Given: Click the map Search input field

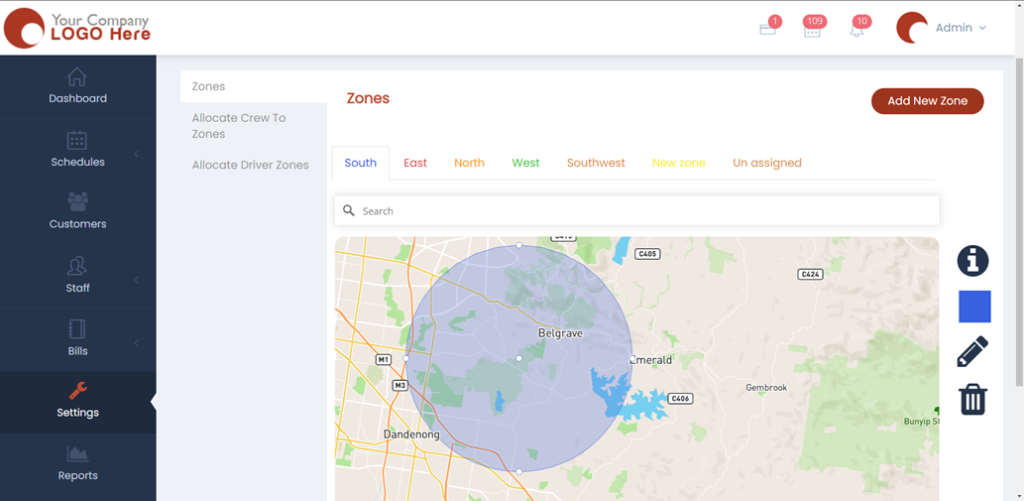Looking at the screenshot, I should [x=640, y=211].
